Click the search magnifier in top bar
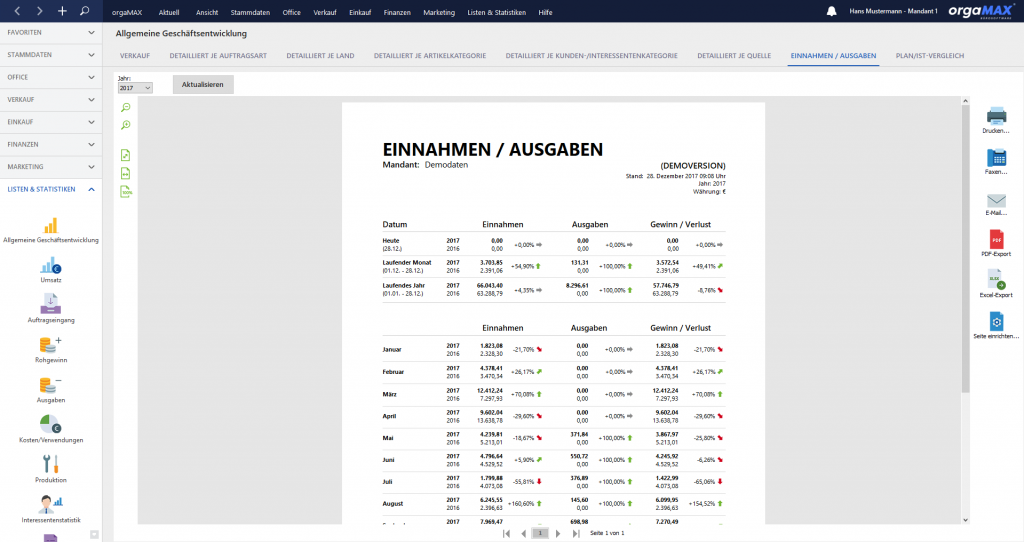 tap(84, 11)
